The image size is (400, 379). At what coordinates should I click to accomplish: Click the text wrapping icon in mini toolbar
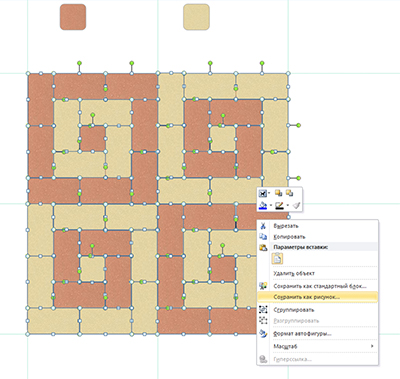point(263,193)
